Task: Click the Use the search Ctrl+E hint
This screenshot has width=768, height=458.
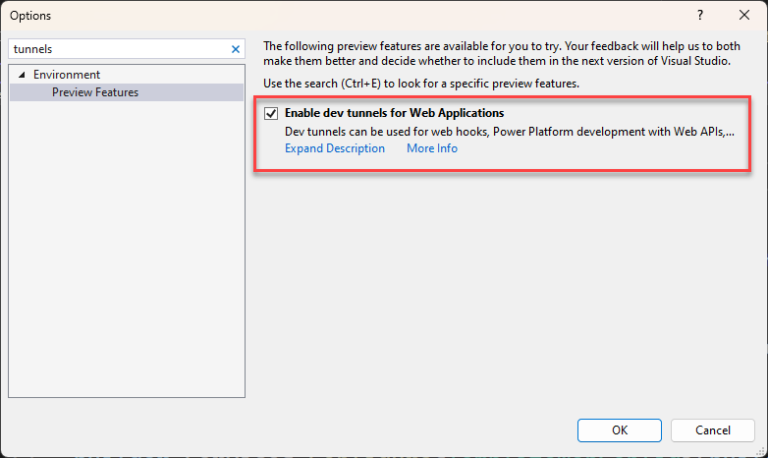Action: coord(421,84)
